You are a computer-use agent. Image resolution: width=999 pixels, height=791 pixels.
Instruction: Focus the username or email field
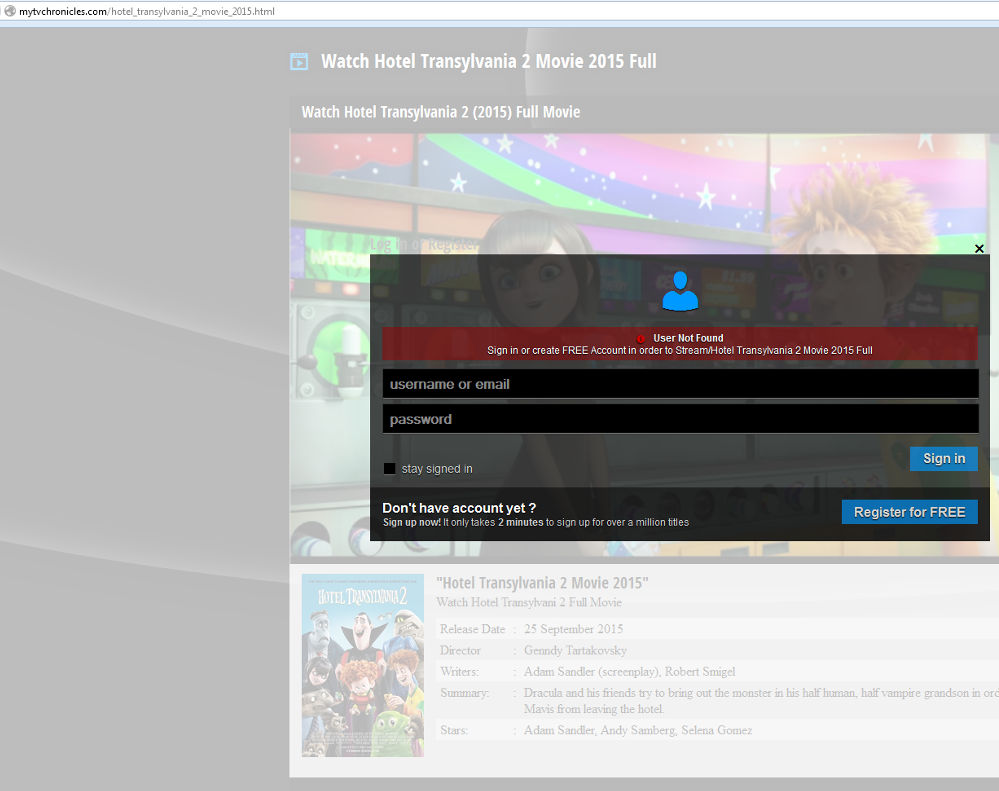pos(680,384)
